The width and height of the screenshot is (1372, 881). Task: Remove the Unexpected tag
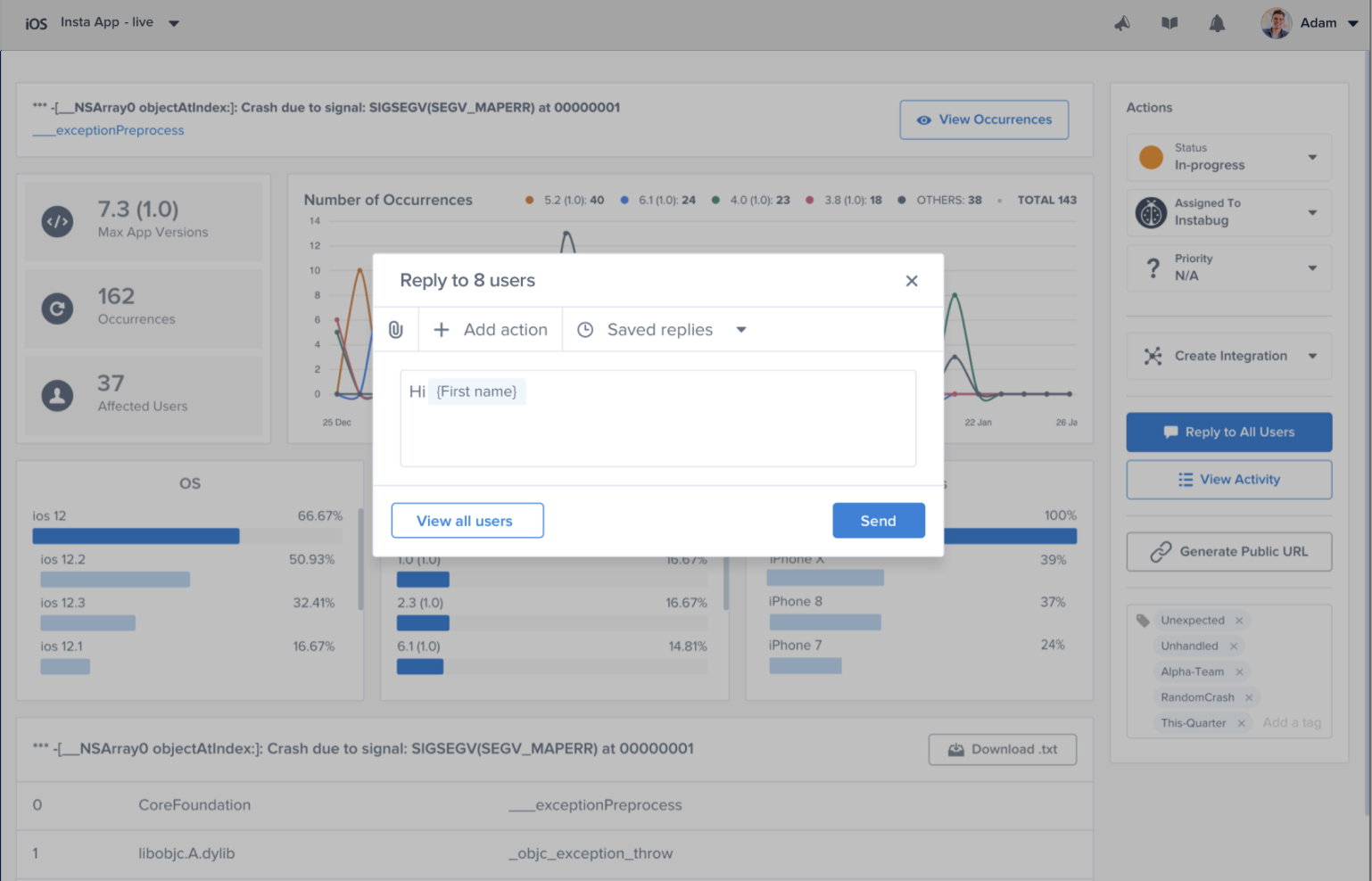pos(1239,621)
